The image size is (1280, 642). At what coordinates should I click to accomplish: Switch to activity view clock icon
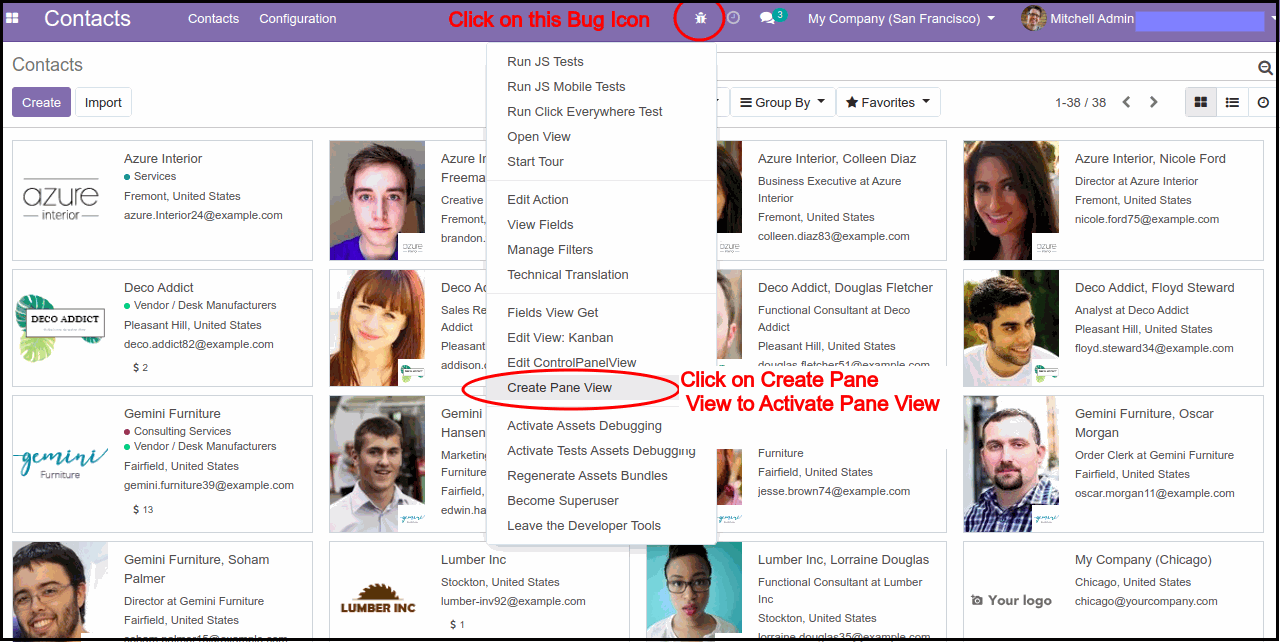tap(1263, 102)
